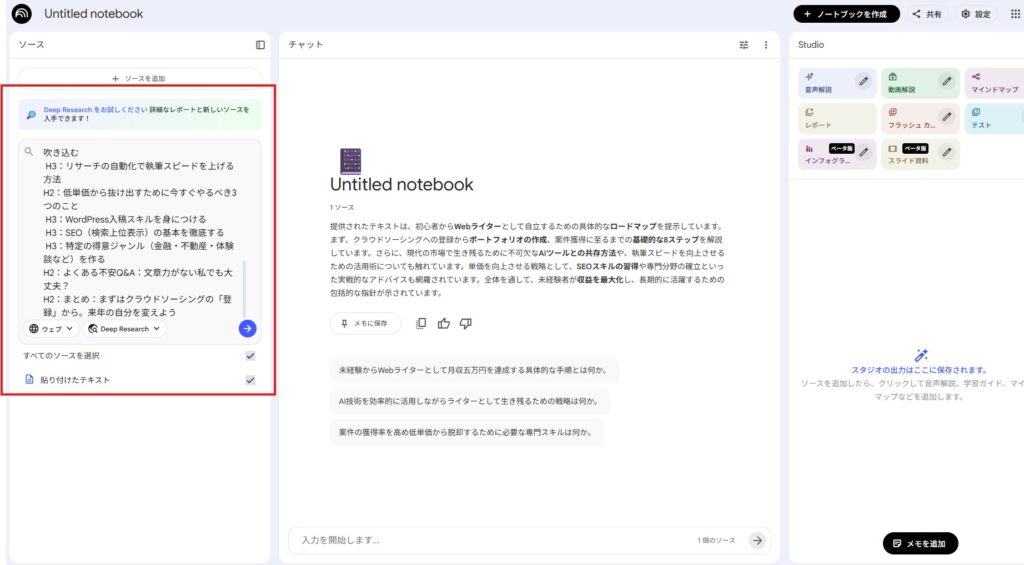This screenshot has width=1024, height=565.
Task: Open chat configuration sliders icon
Action: 743,45
